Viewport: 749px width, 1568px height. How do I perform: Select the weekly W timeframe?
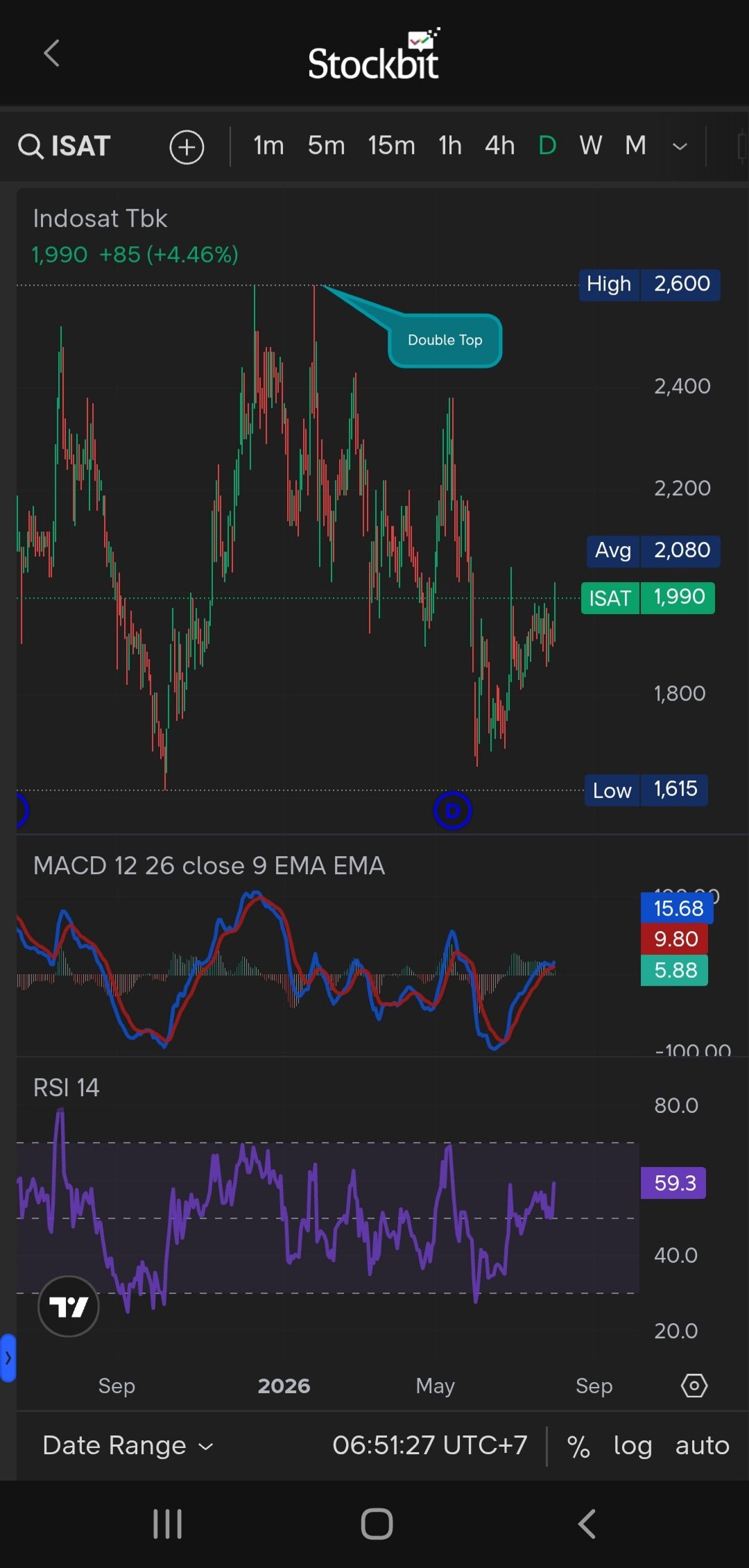click(x=590, y=146)
